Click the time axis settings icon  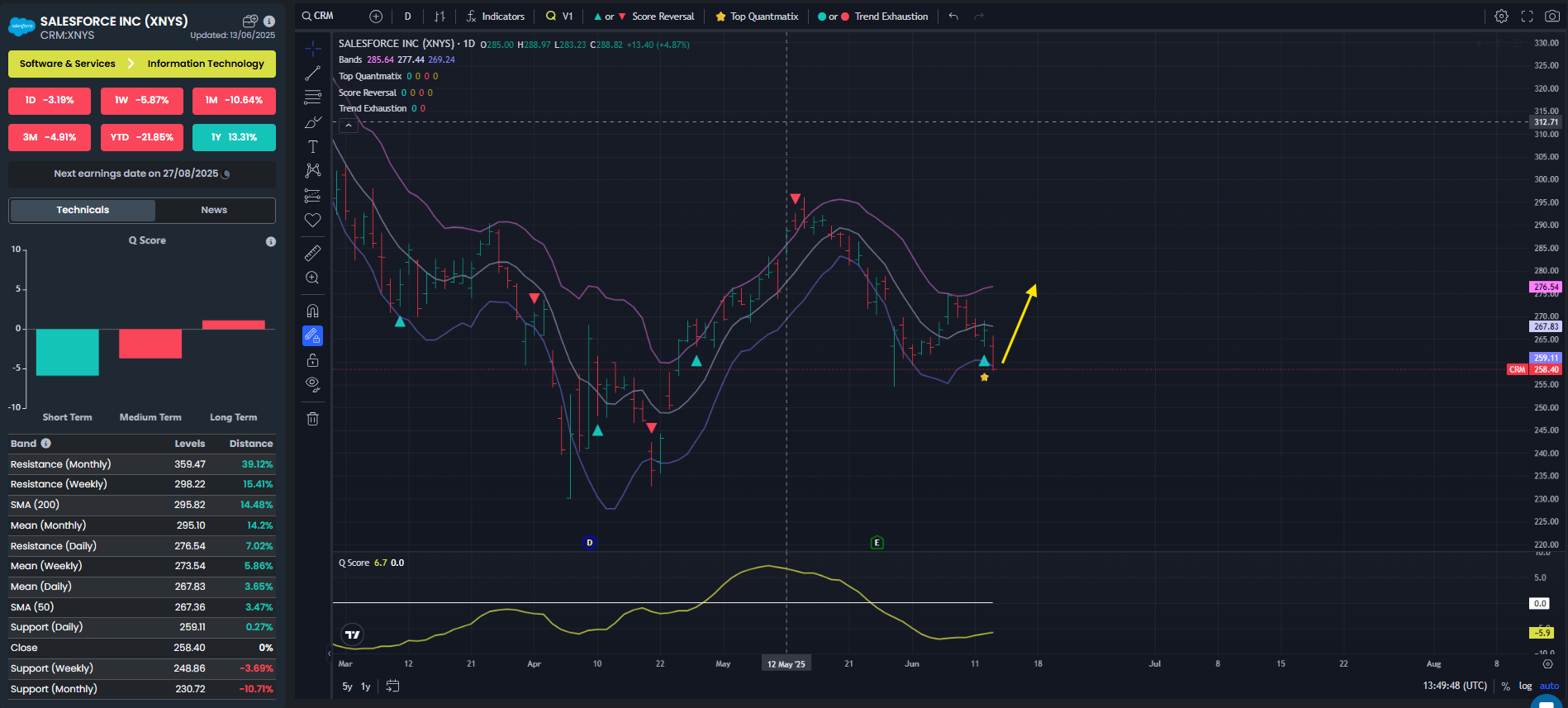(x=1548, y=664)
